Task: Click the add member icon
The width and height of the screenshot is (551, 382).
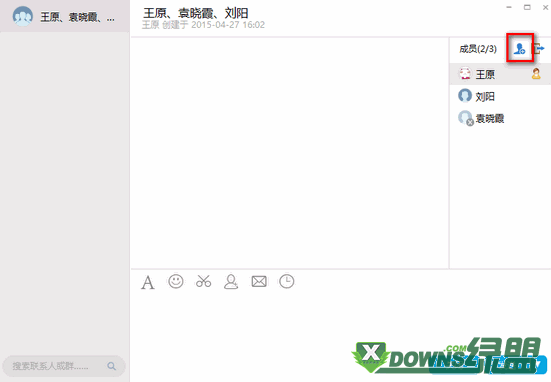Action: [519, 48]
